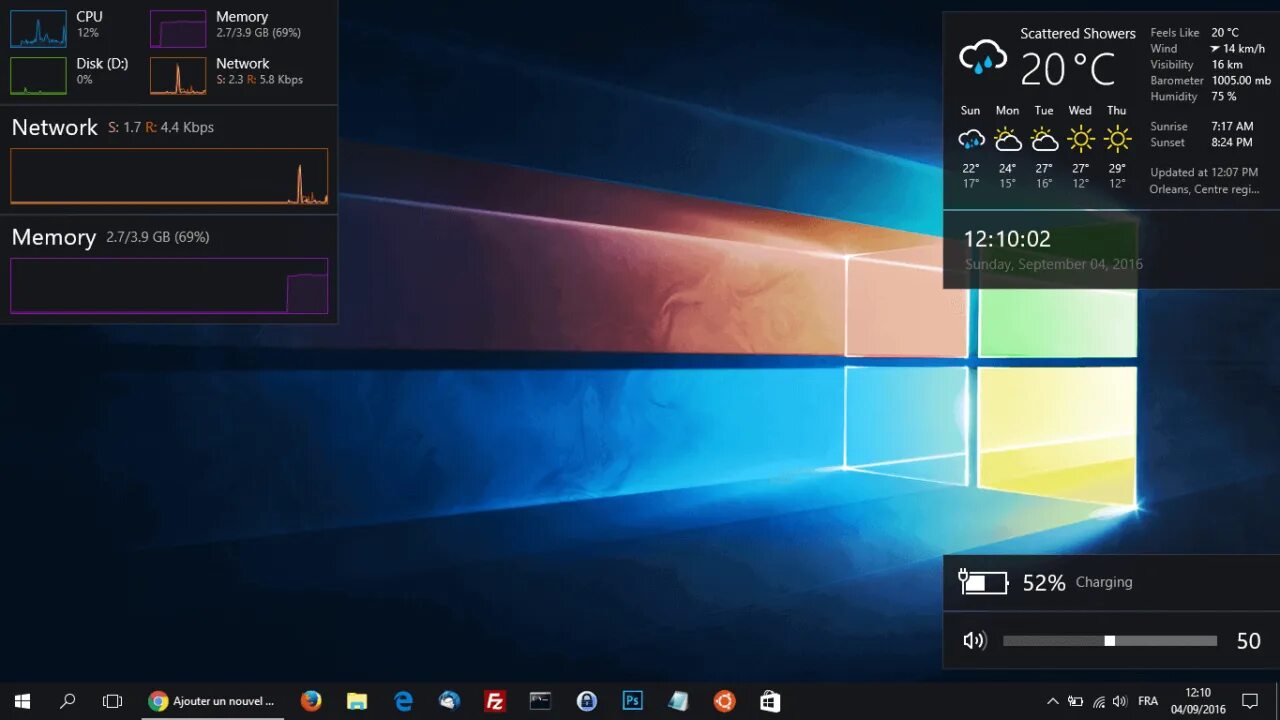Open the Wi-Fi network tray icon
1280x720 pixels.
click(x=1099, y=701)
